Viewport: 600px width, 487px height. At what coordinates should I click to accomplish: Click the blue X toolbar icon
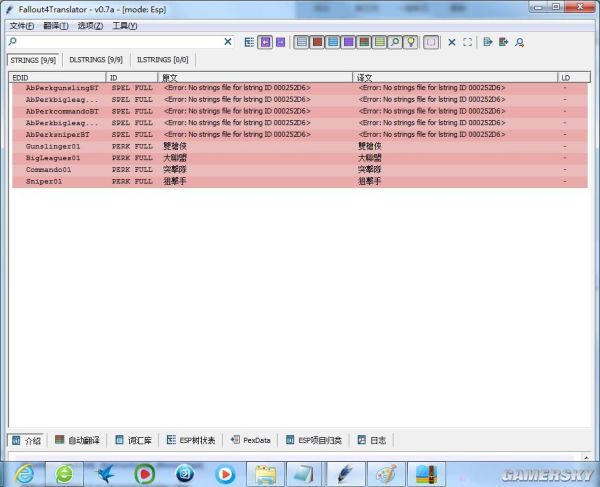(x=452, y=42)
